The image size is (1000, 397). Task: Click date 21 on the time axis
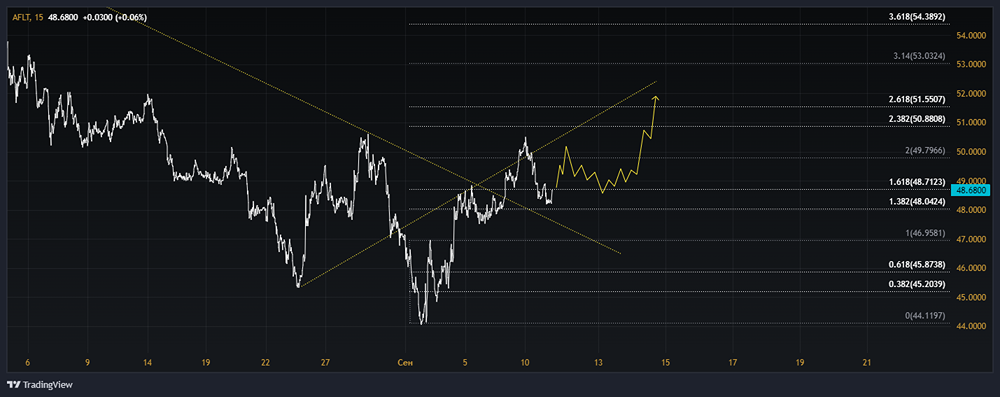click(867, 363)
